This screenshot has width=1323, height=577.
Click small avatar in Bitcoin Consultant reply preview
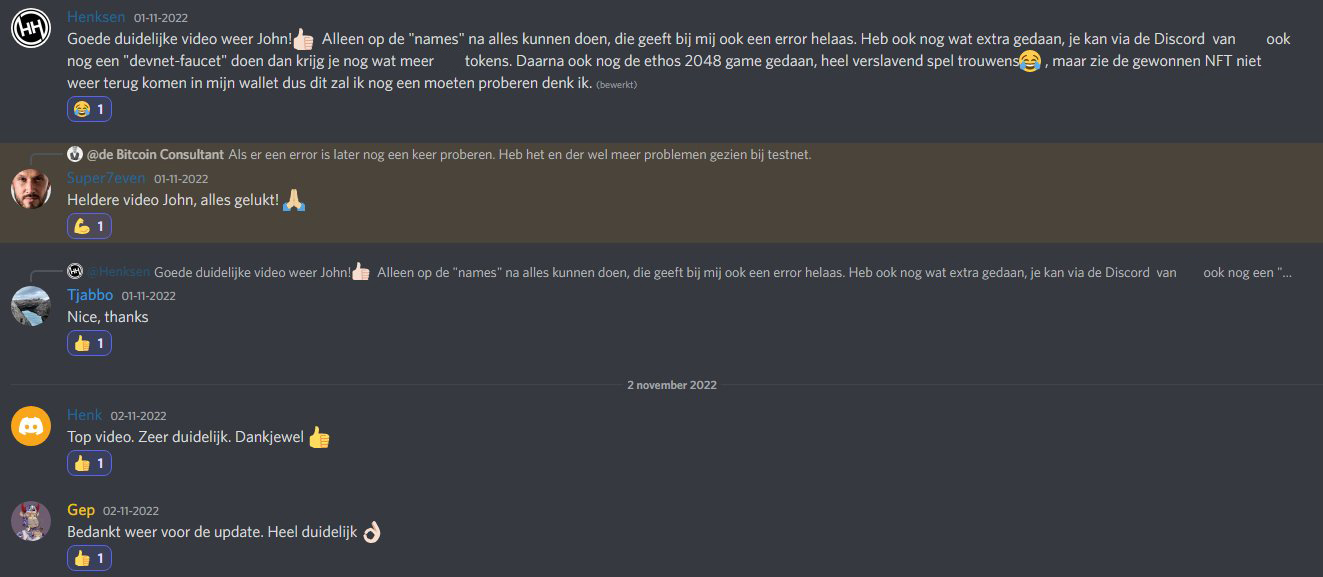click(74, 154)
